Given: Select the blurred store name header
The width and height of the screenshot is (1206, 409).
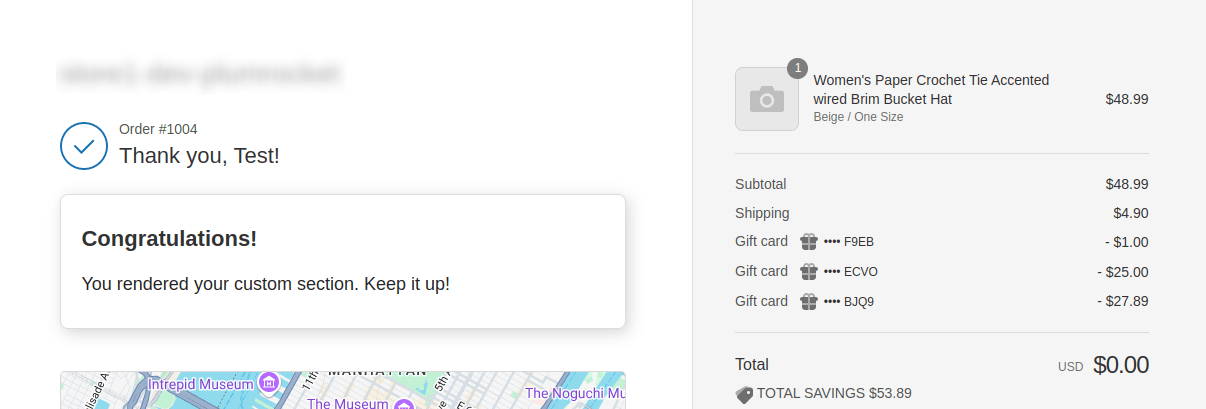Looking at the screenshot, I should [x=201, y=73].
